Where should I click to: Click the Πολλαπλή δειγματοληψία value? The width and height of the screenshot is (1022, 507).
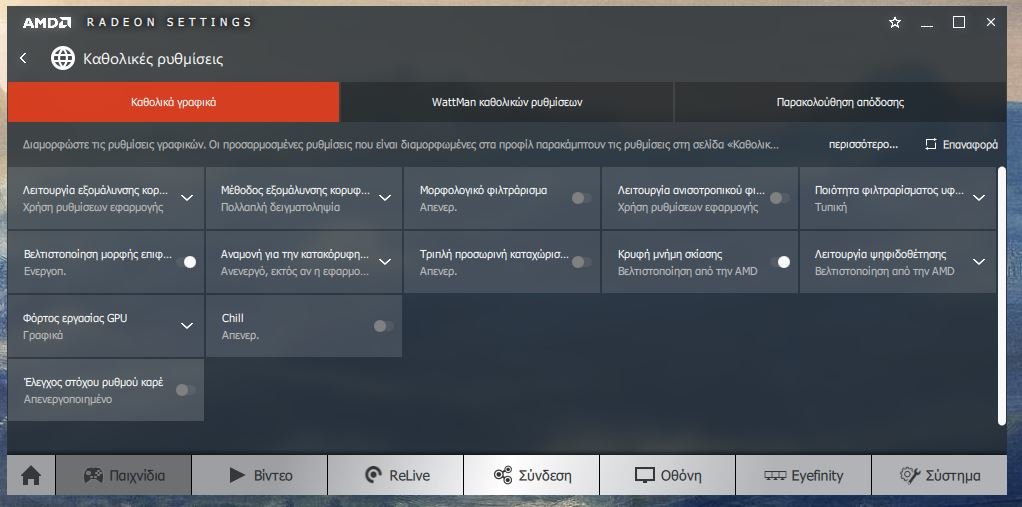280,207
